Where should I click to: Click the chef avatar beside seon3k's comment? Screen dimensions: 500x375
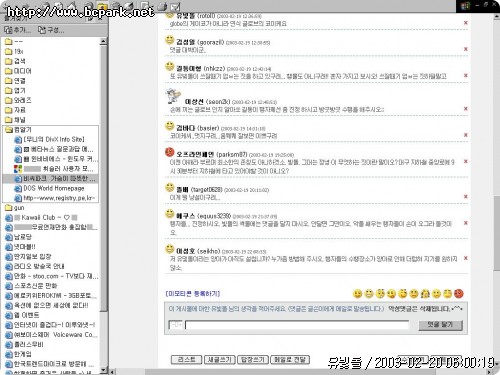point(173,96)
